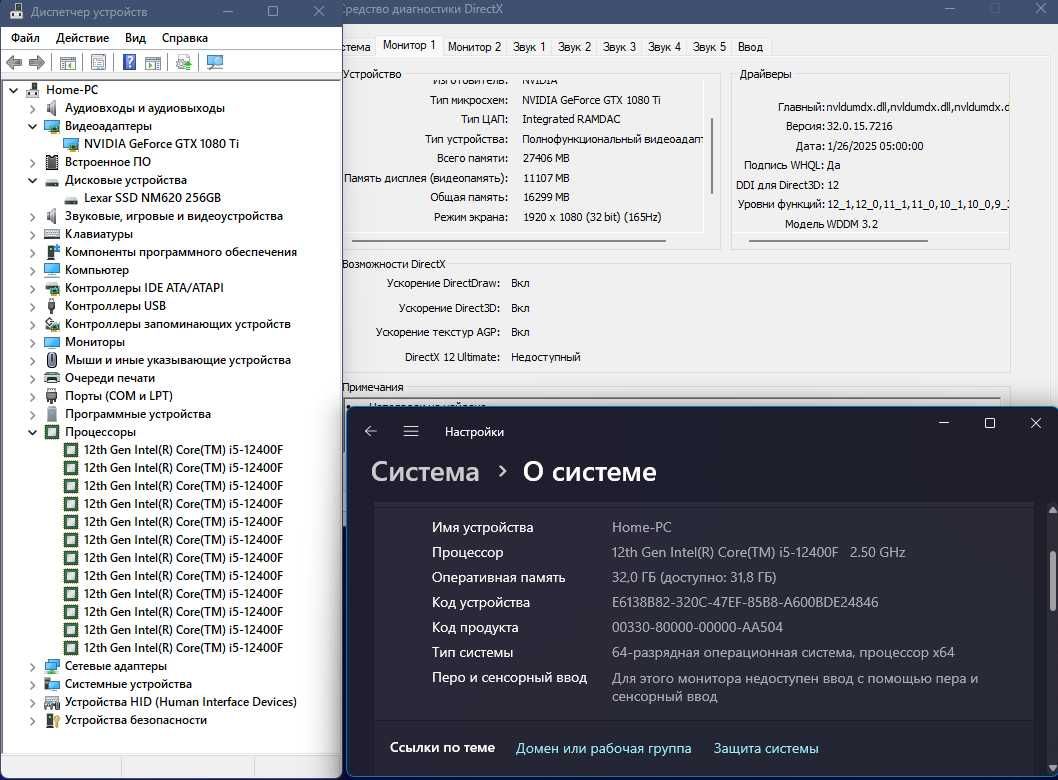Open the Файл menu in Device Manager

pyautogui.click(x=25, y=38)
